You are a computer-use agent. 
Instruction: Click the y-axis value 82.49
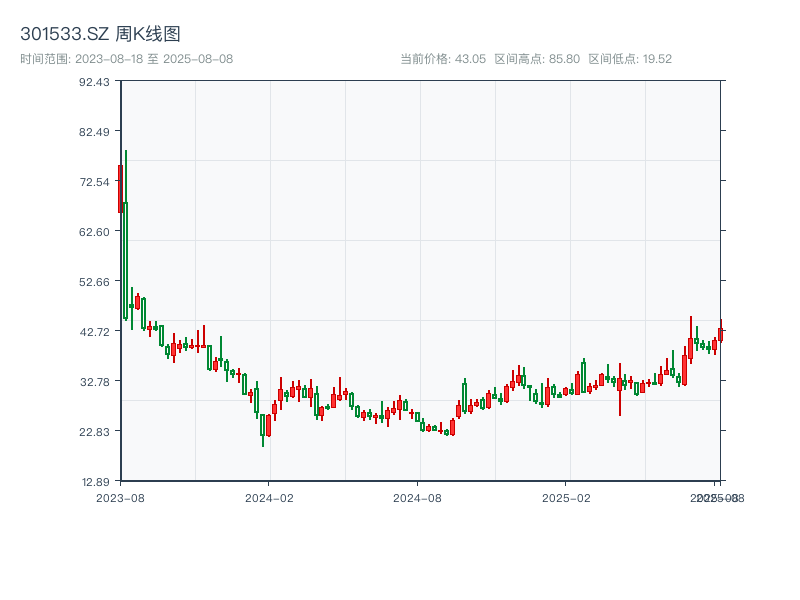click(x=94, y=132)
